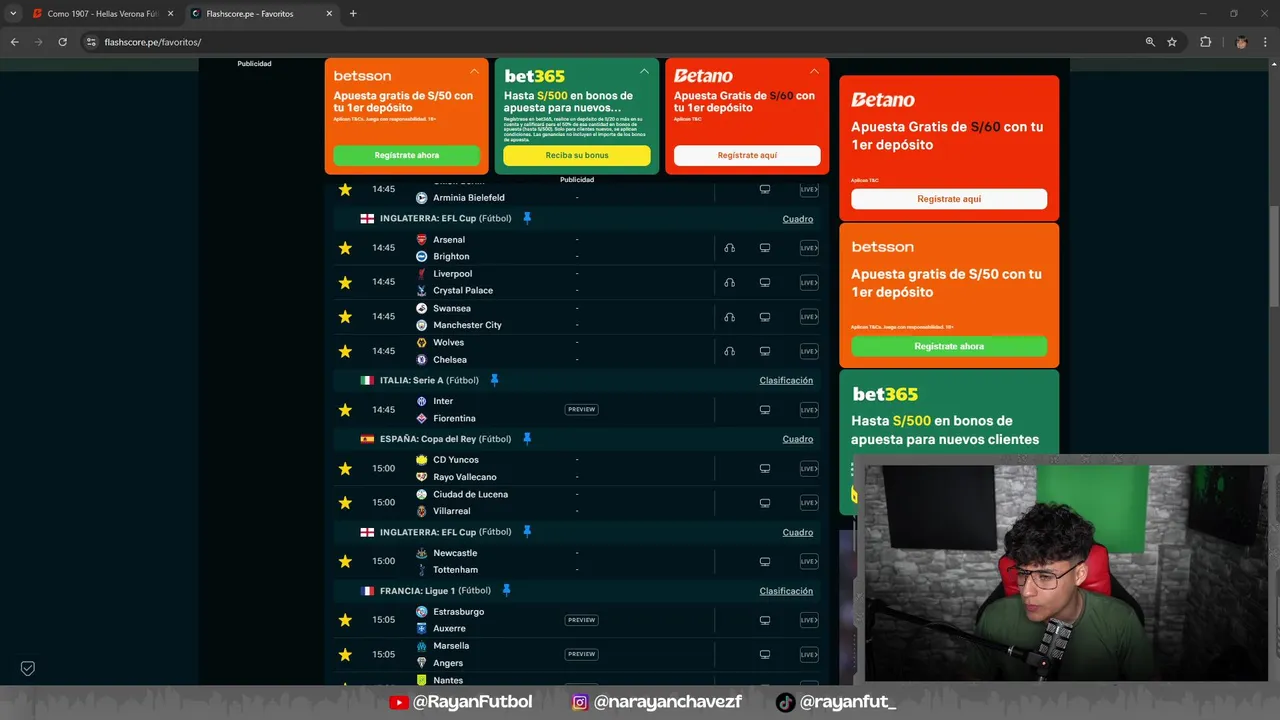Screen dimensions: 1280x720
Task: Click TV icon for Inter vs Fiorentina
Action: pos(765,410)
